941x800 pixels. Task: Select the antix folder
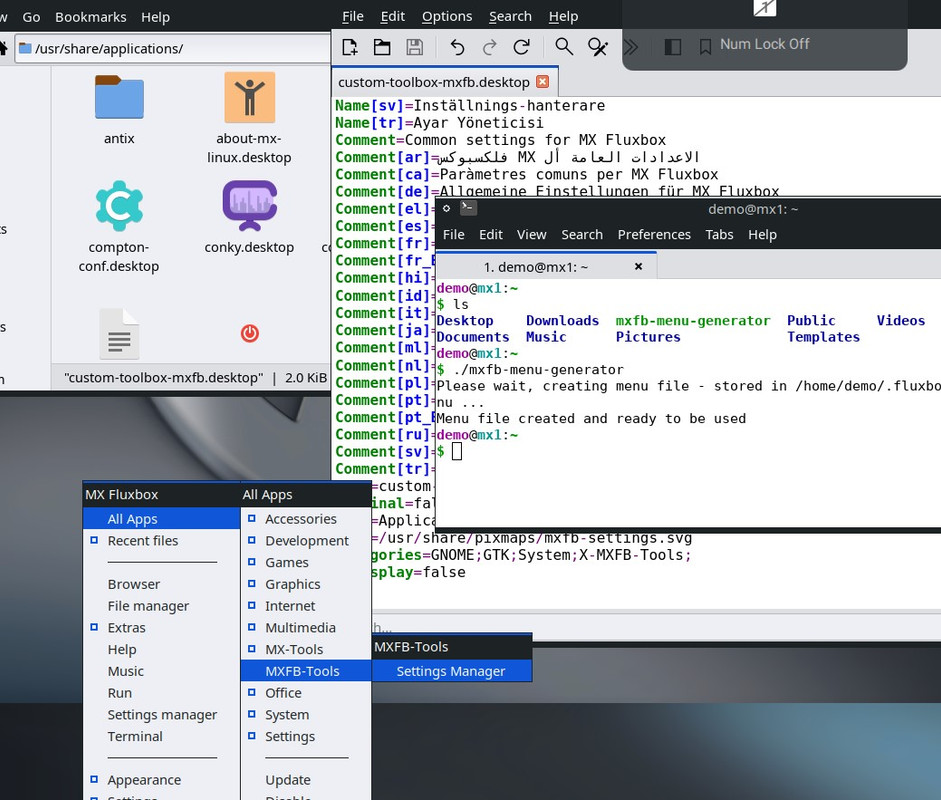(119, 98)
